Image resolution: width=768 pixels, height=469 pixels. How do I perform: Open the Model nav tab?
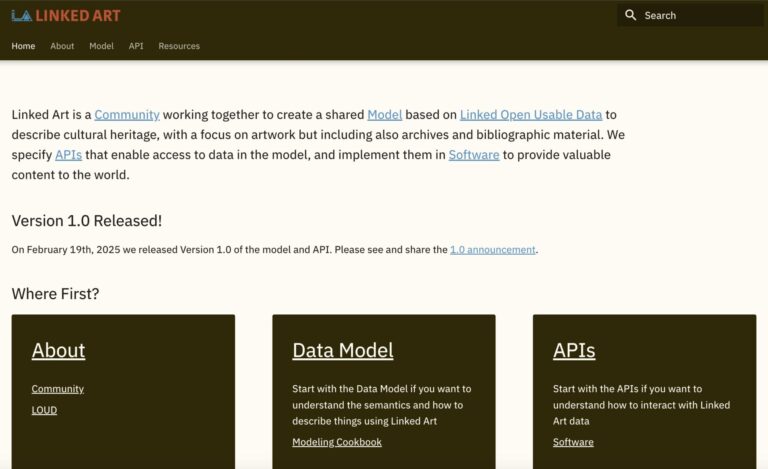pos(101,46)
